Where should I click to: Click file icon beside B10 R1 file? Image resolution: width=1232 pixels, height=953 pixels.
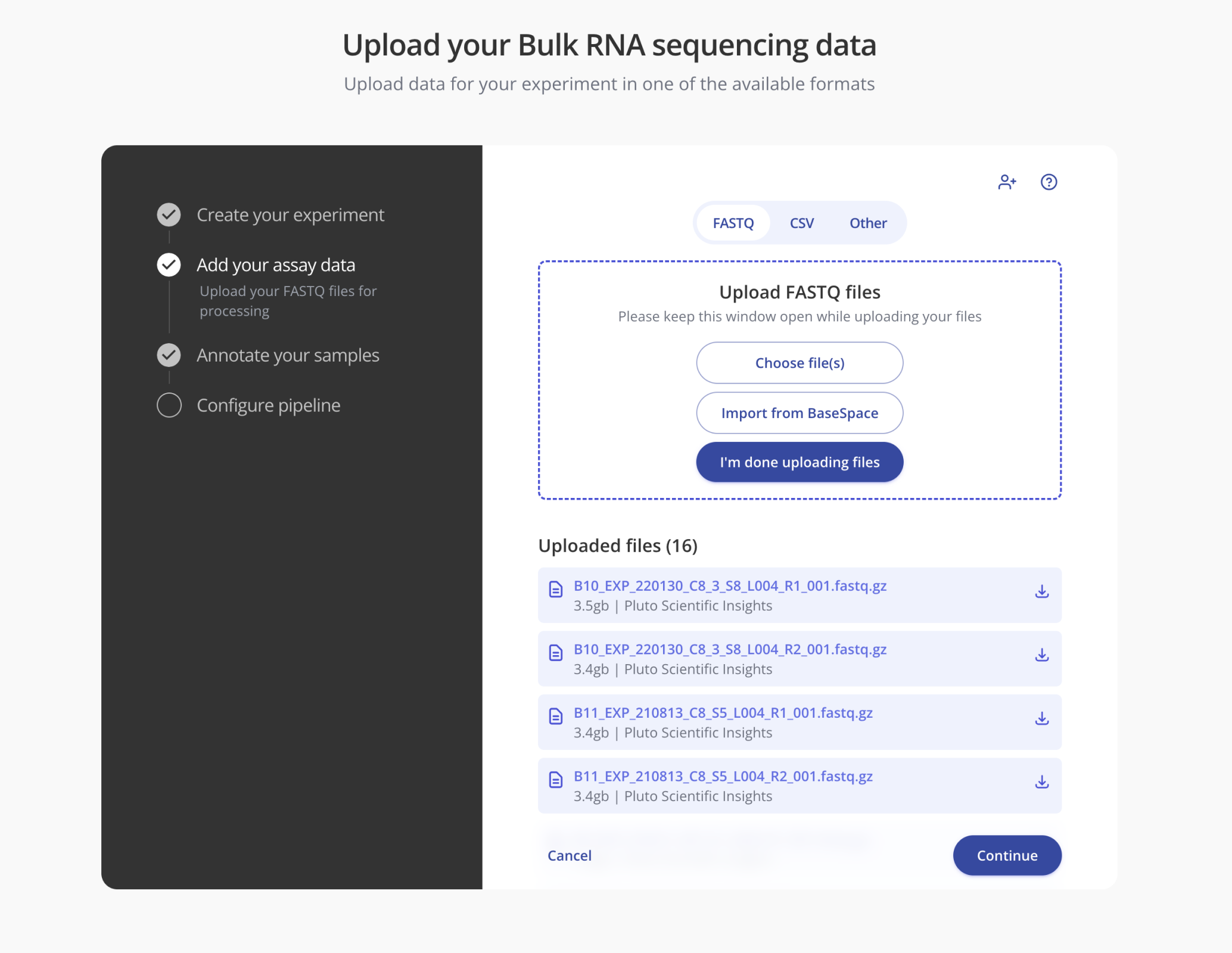tap(556, 589)
